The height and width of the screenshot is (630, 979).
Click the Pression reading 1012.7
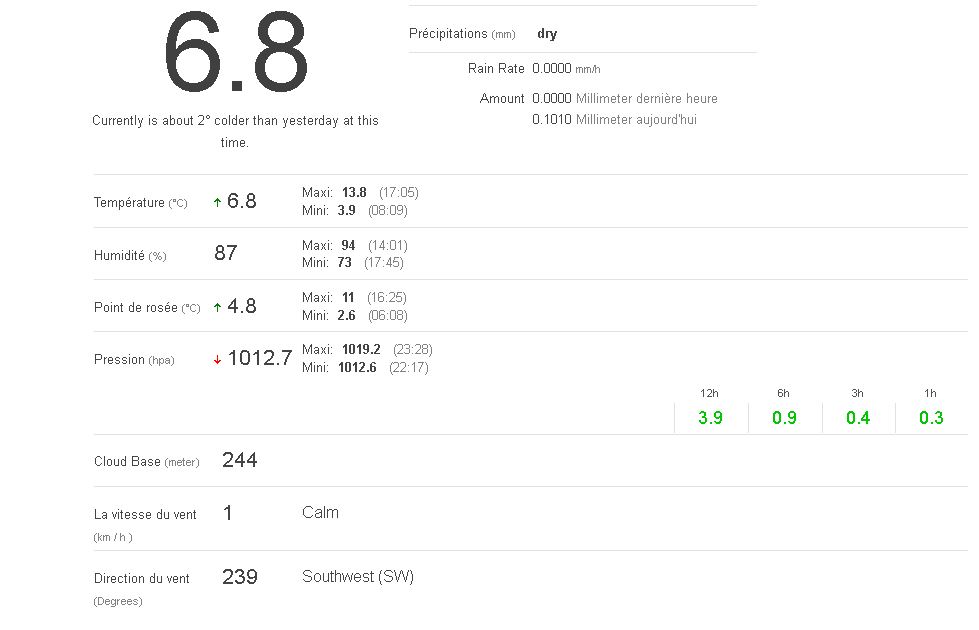point(260,358)
